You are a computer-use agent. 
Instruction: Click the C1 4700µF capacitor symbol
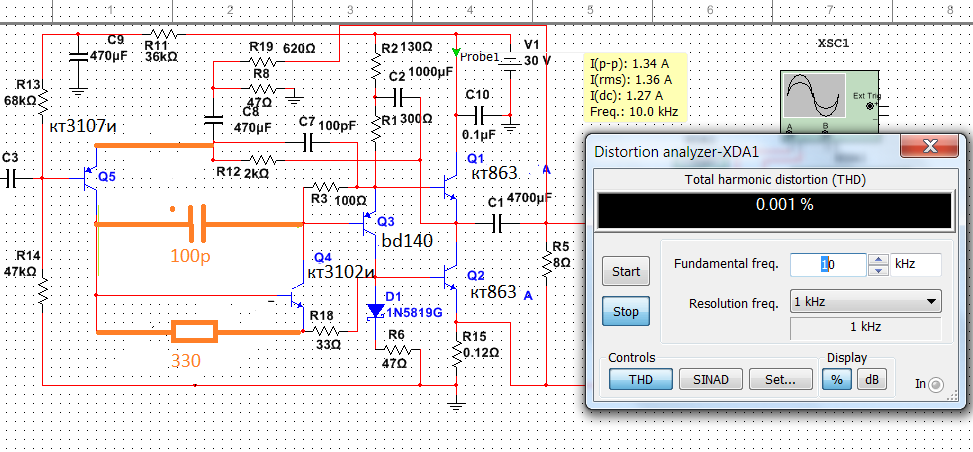[x=498, y=223]
